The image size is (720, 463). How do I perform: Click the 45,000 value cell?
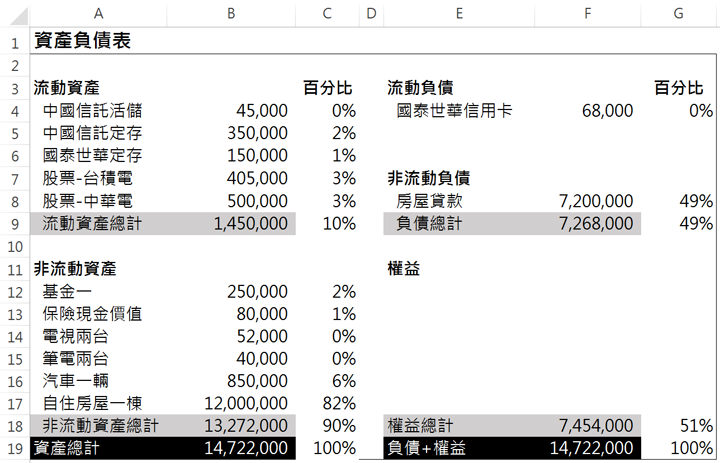pos(231,110)
